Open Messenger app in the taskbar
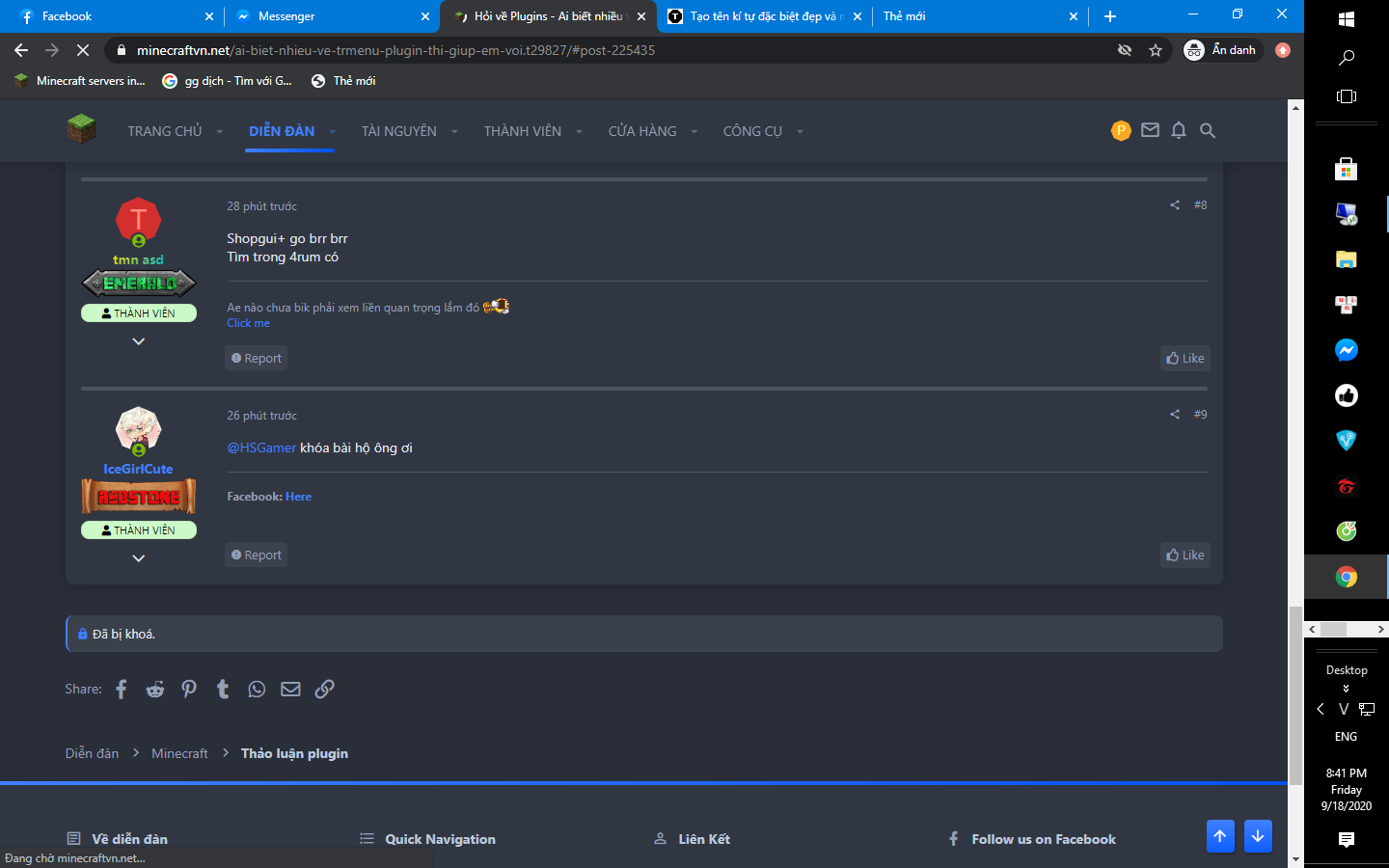1389x868 pixels. (x=1347, y=350)
